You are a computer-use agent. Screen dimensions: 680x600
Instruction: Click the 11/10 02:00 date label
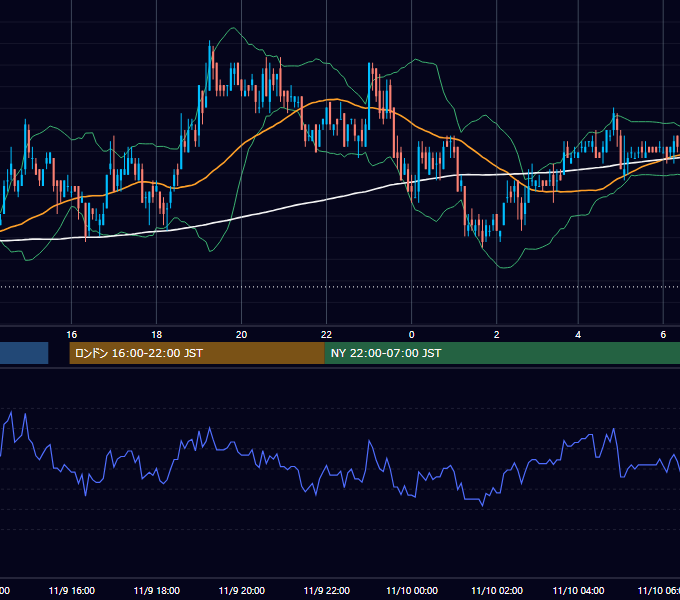[497, 591]
